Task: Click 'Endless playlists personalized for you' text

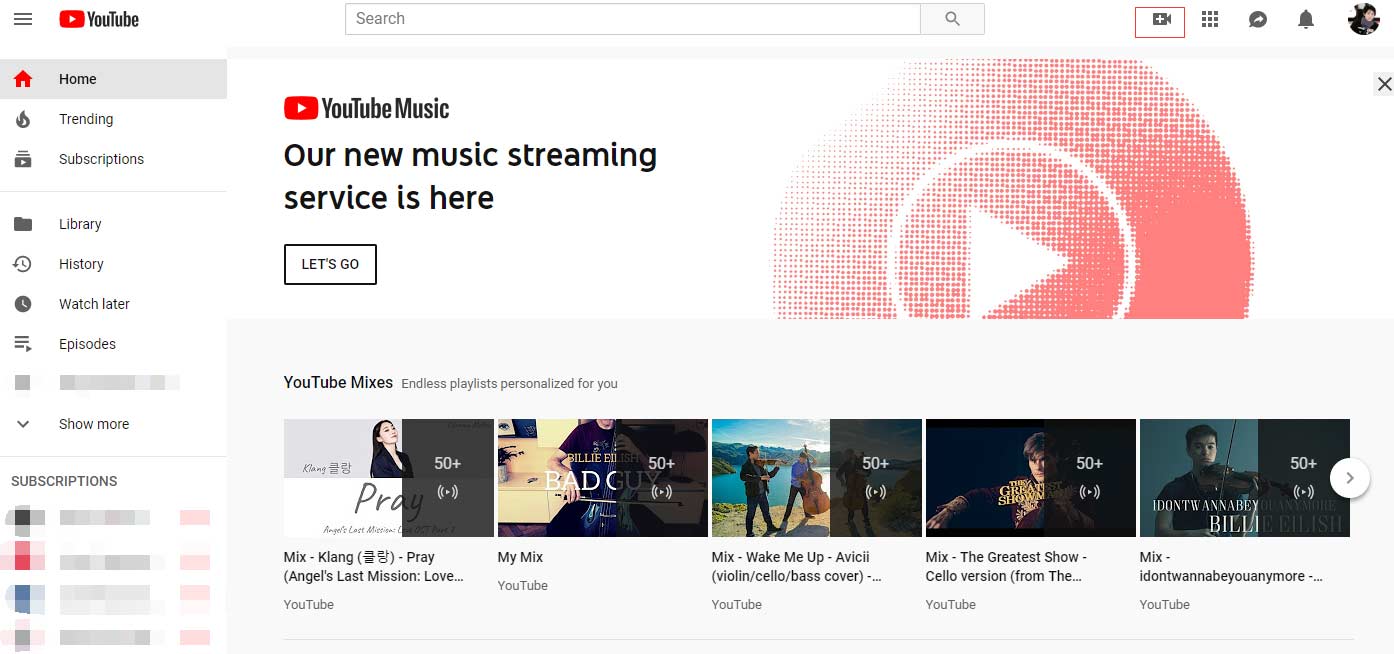Action: [510, 383]
